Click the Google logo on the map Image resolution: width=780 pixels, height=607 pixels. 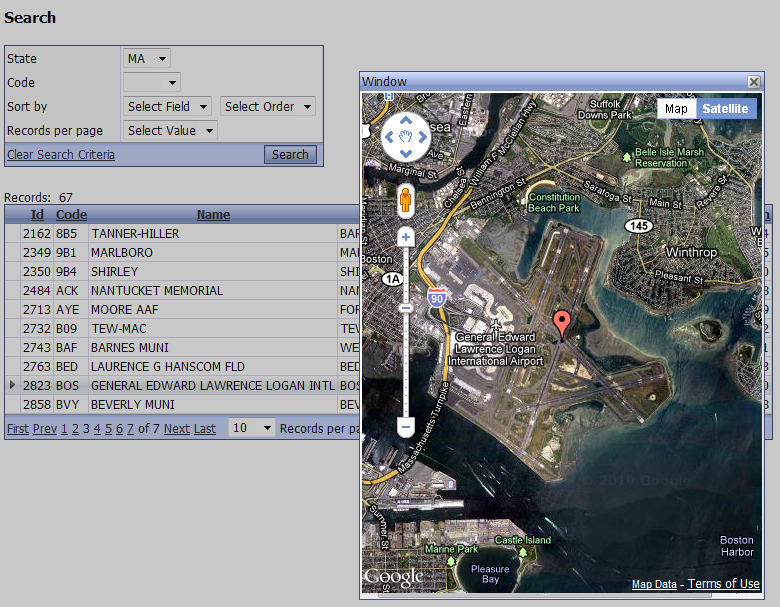[394, 577]
